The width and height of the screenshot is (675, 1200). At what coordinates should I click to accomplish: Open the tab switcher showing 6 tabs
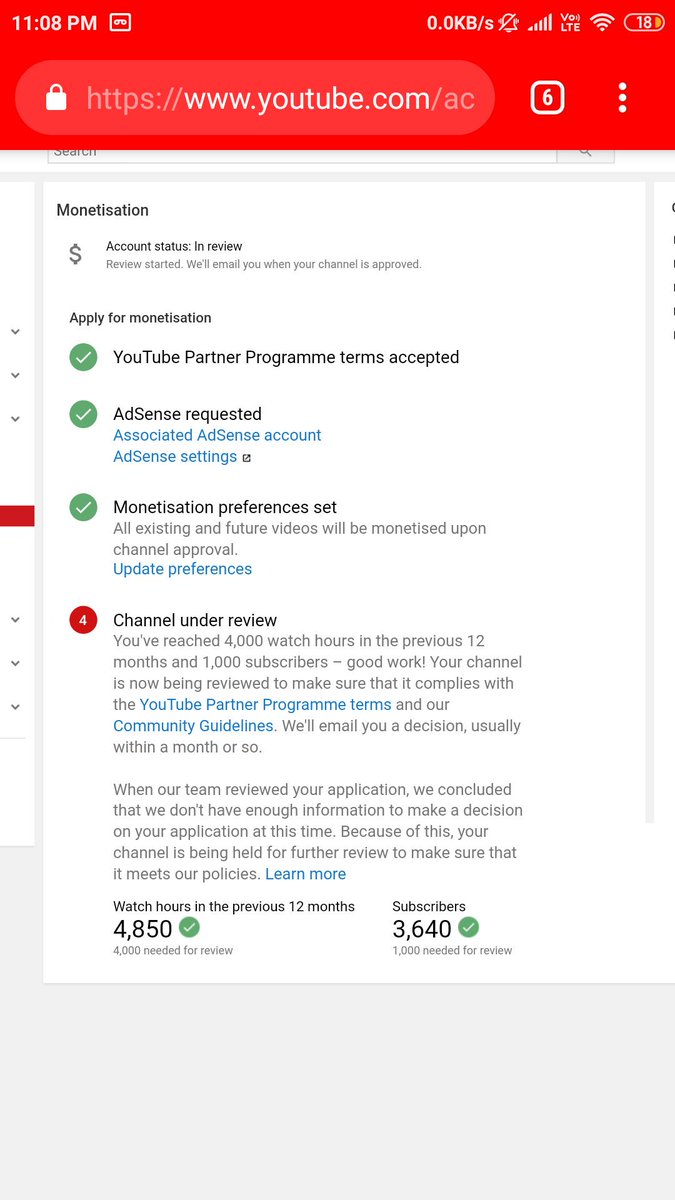547,98
